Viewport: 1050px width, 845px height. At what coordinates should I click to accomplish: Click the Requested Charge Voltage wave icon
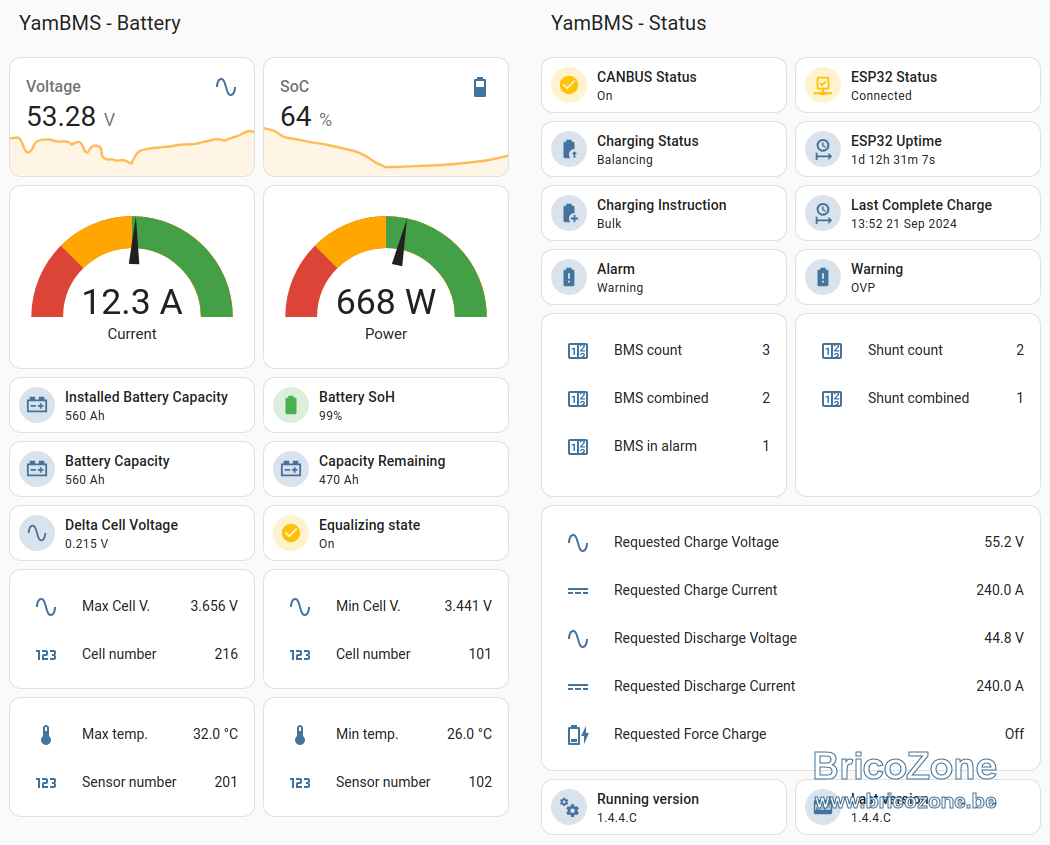578,542
